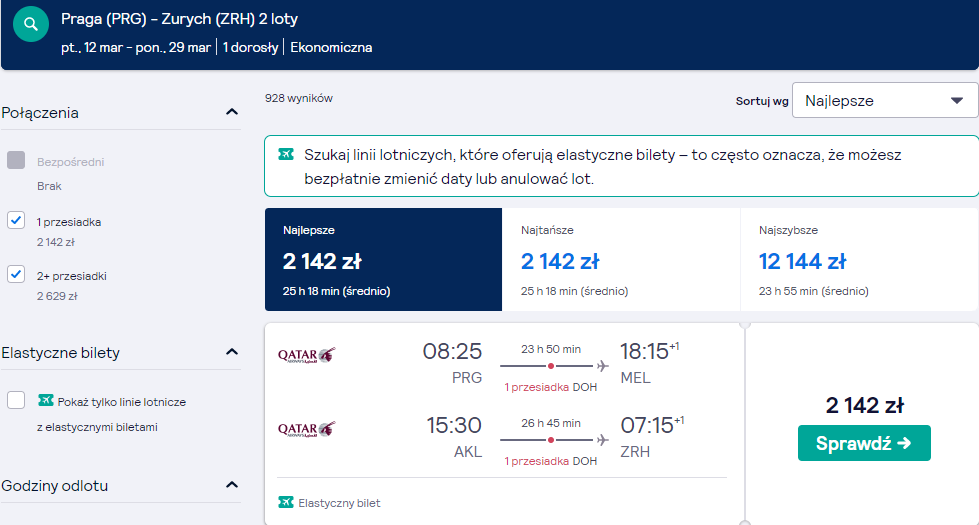Image resolution: width=979 pixels, height=525 pixels.
Task: Click the plane icon on AKL to ZRH route
Action: pyautogui.click(x=603, y=440)
